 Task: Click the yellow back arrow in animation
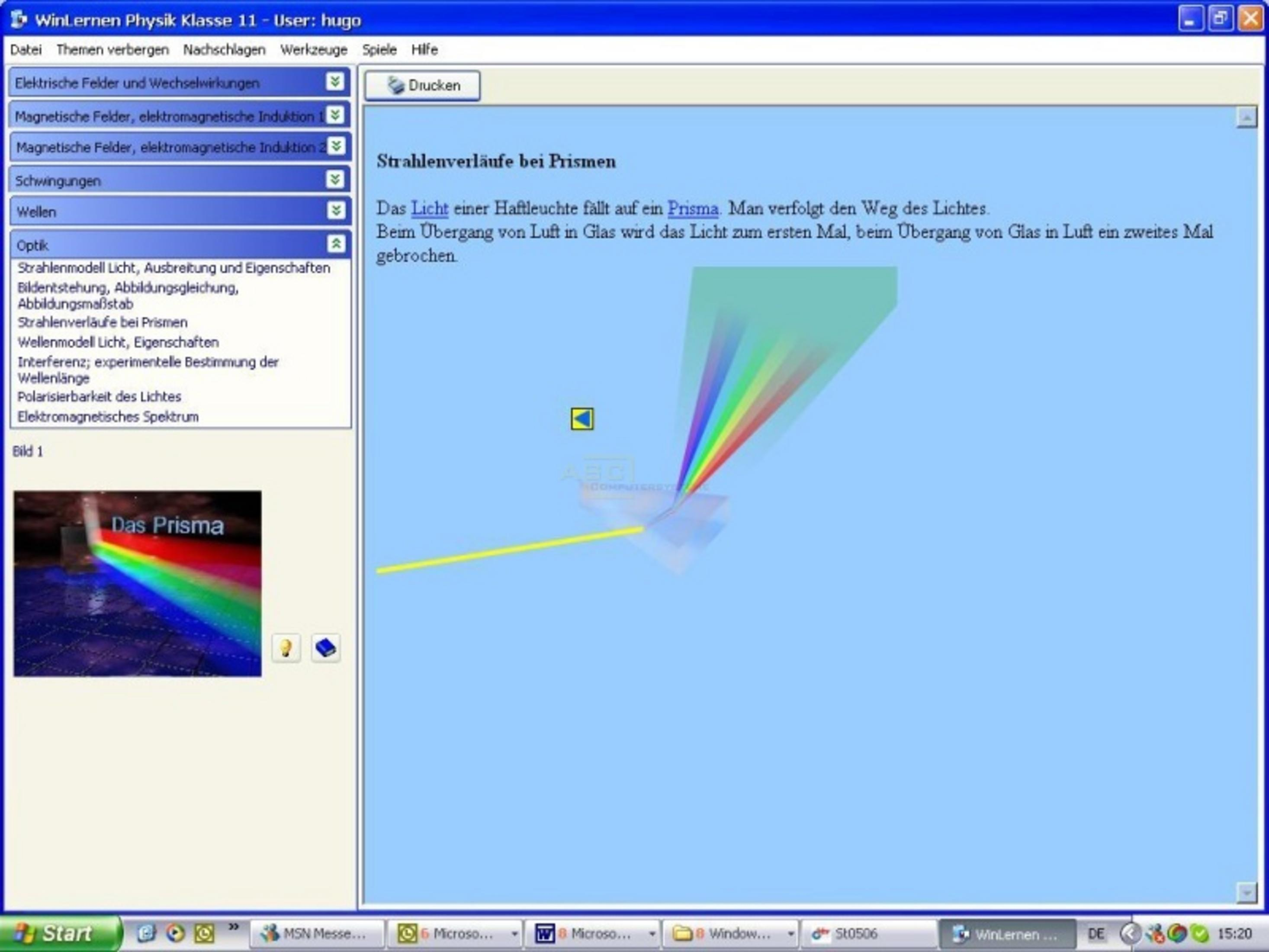582,419
